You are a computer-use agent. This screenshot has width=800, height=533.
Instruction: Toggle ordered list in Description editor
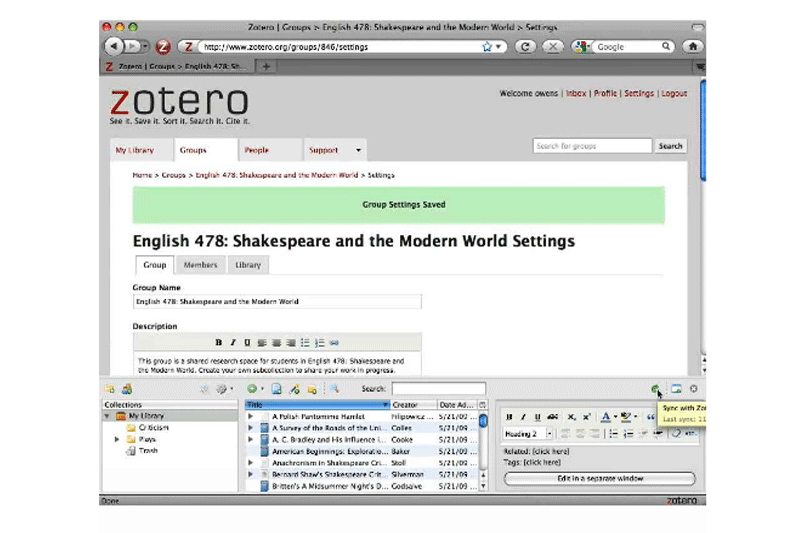319,343
